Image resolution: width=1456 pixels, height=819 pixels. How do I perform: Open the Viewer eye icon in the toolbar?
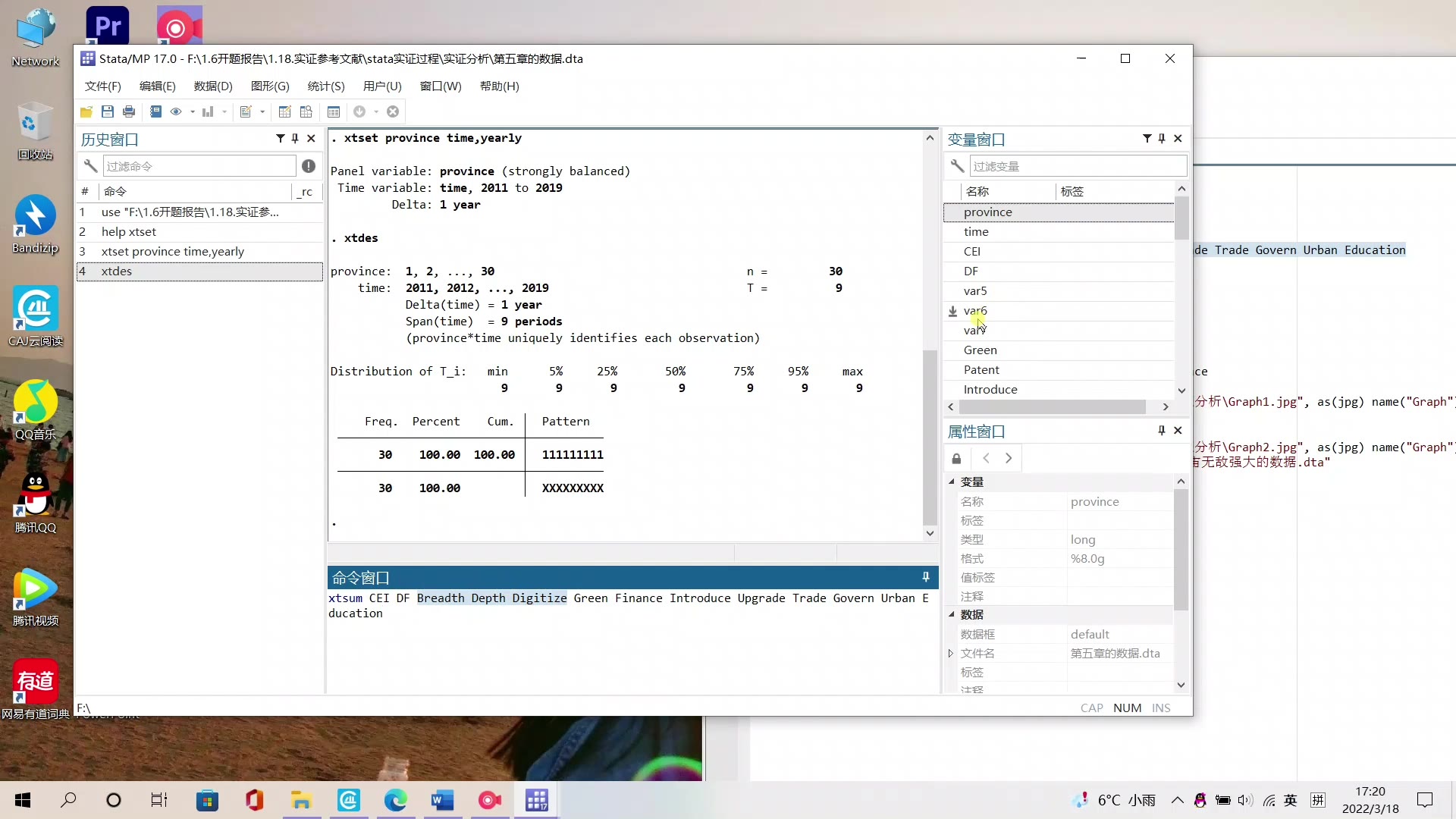click(x=176, y=111)
